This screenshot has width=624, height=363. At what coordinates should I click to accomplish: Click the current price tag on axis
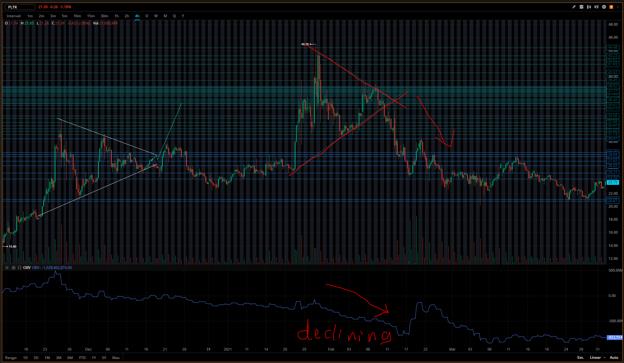[x=612, y=182]
